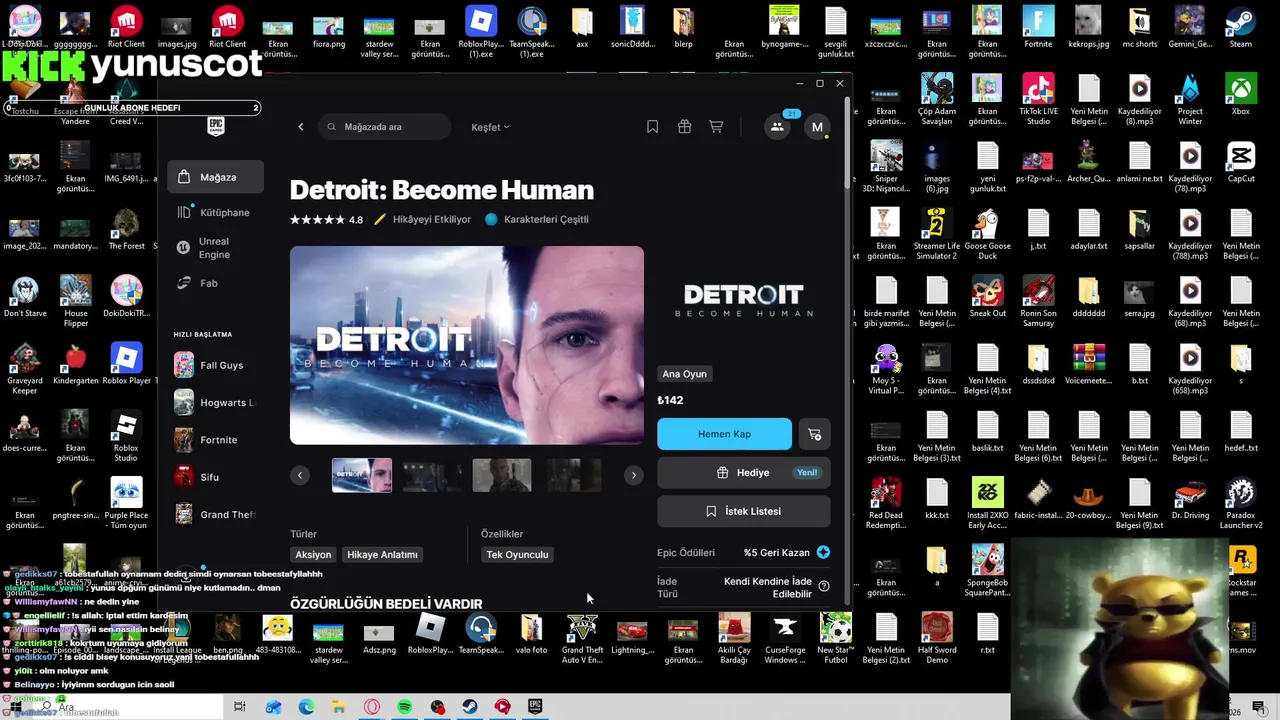Image resolution: width=1280 pixels, height=720 pixels.
Task: Open the Hikaye Anlatımı genre tag
Action: pyautogui.click(x=382, y=554)
